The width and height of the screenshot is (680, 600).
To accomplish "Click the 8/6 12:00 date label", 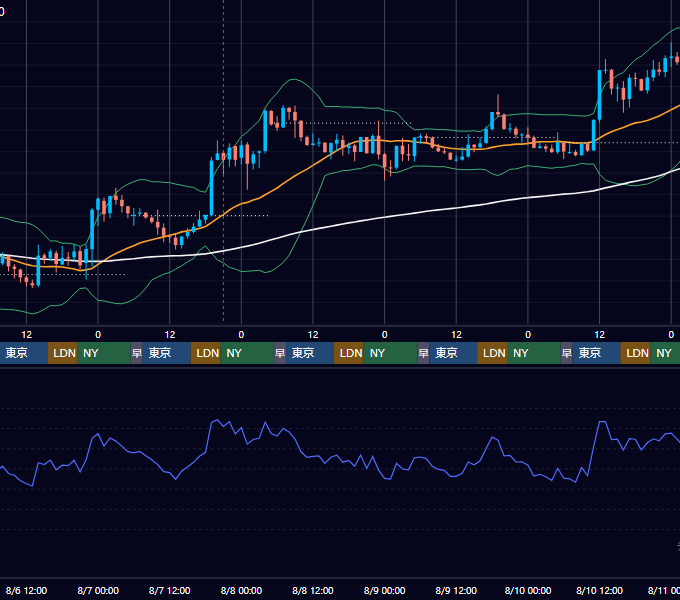I will click(26, 590).
